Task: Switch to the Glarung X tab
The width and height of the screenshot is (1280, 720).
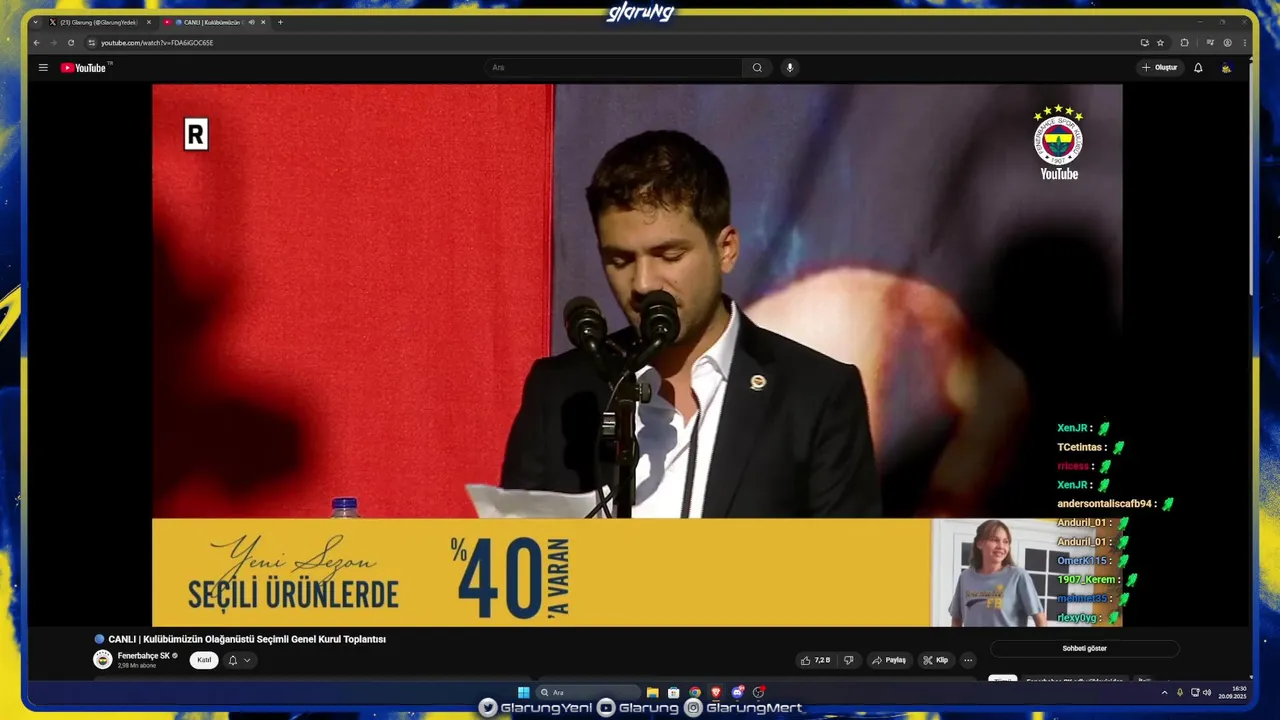Action: [97, 22]
